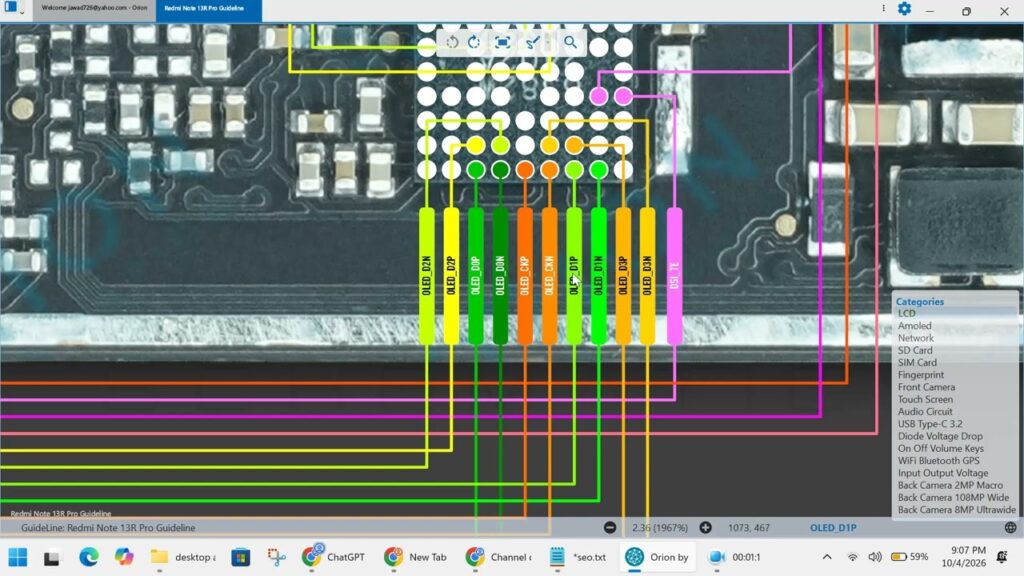Image resolution: width=1024 pixels, height=576 pixels.
Task: Open the Network category
Action: [x=916, y=338]
